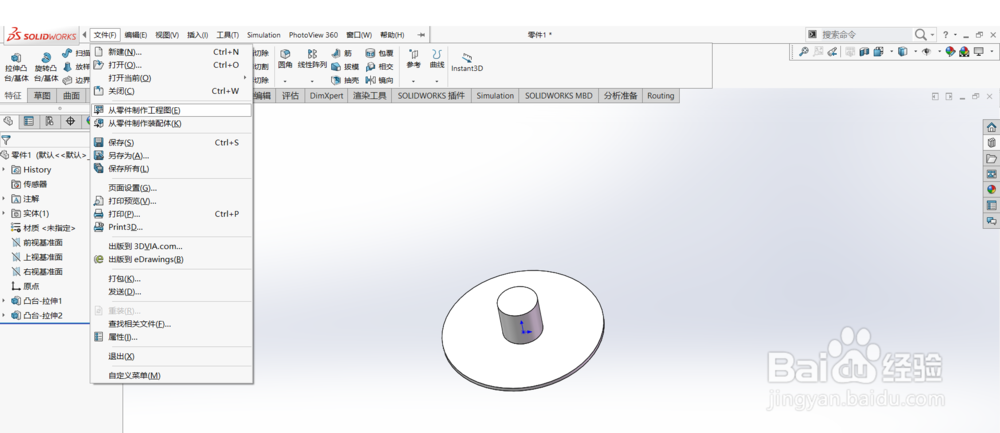Open the SOLIDWORKS Forum task pane tab
Image resolution: width=1000 pixels, height=433 pixels.
pos(991,221)
